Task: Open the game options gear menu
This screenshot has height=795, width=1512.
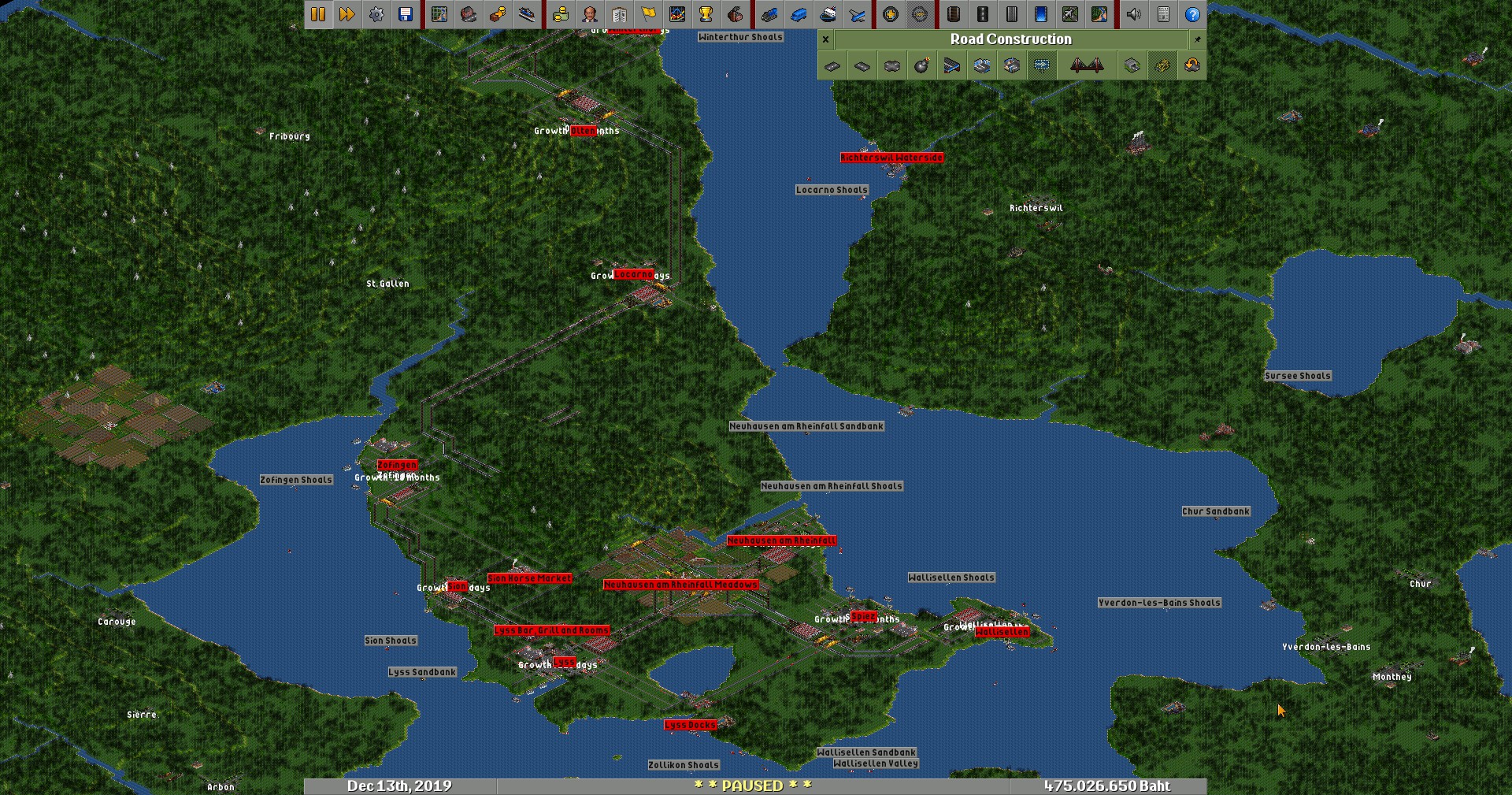Action: pyautogui.click(x=376, y=14)
